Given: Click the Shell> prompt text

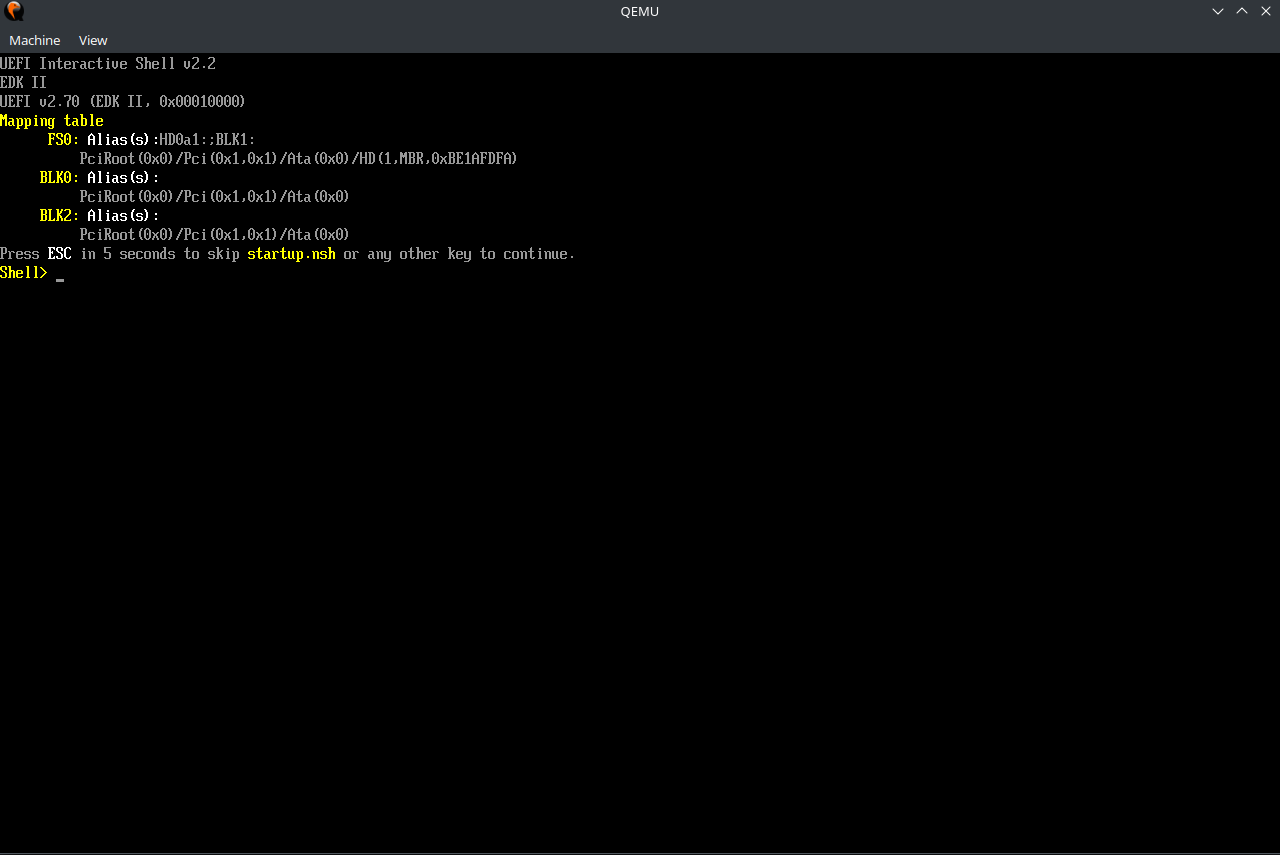Looking at the screenshot, I should click(22, 272).
